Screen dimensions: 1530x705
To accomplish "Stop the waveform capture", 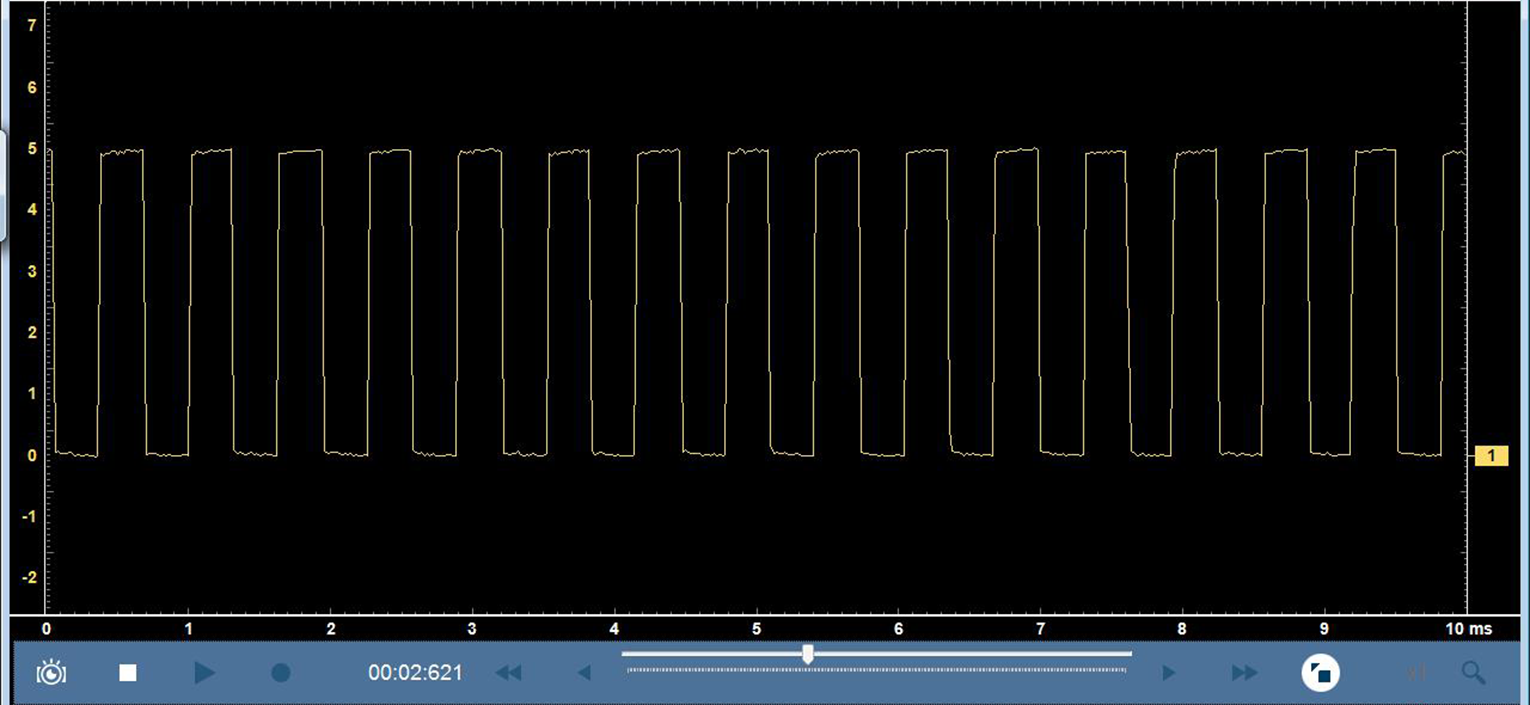I will click(128, 673).
